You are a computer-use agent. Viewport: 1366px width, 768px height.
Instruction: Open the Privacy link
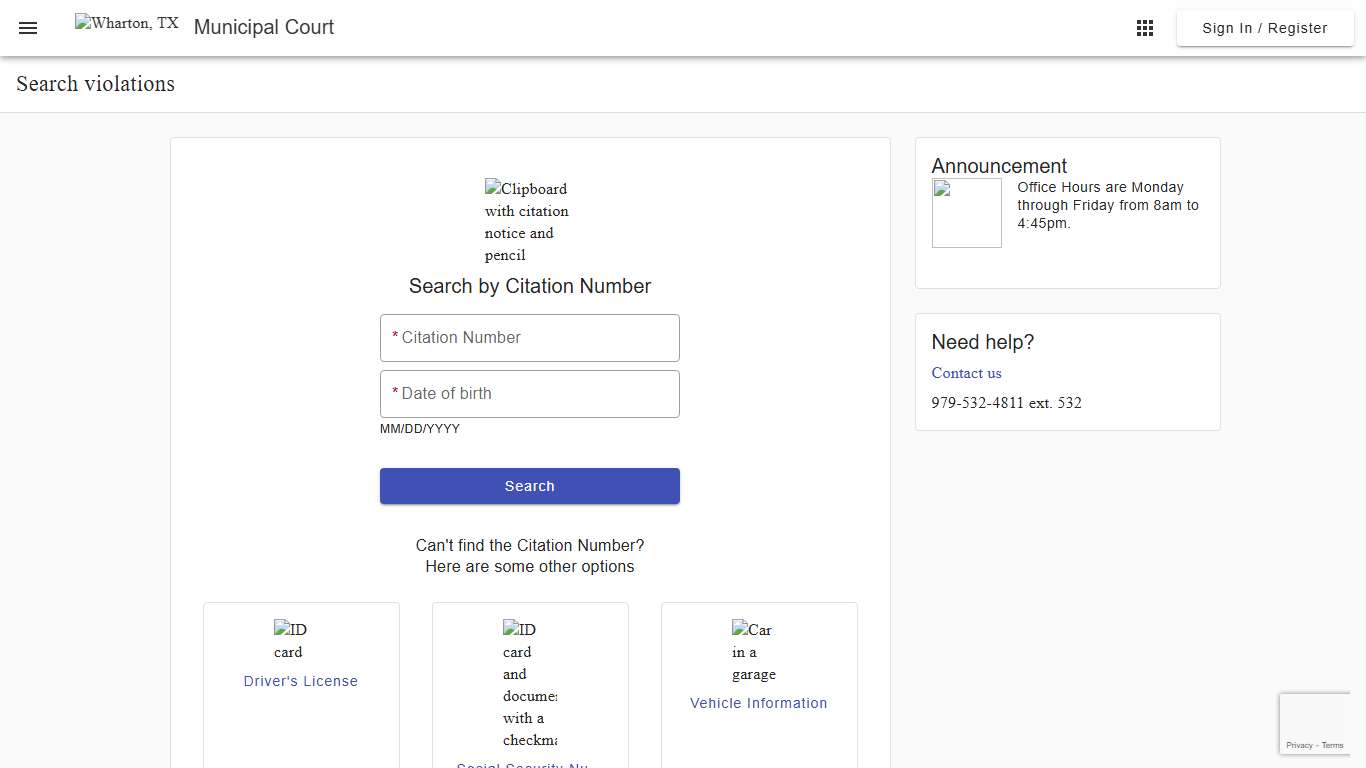[1302, 745]
